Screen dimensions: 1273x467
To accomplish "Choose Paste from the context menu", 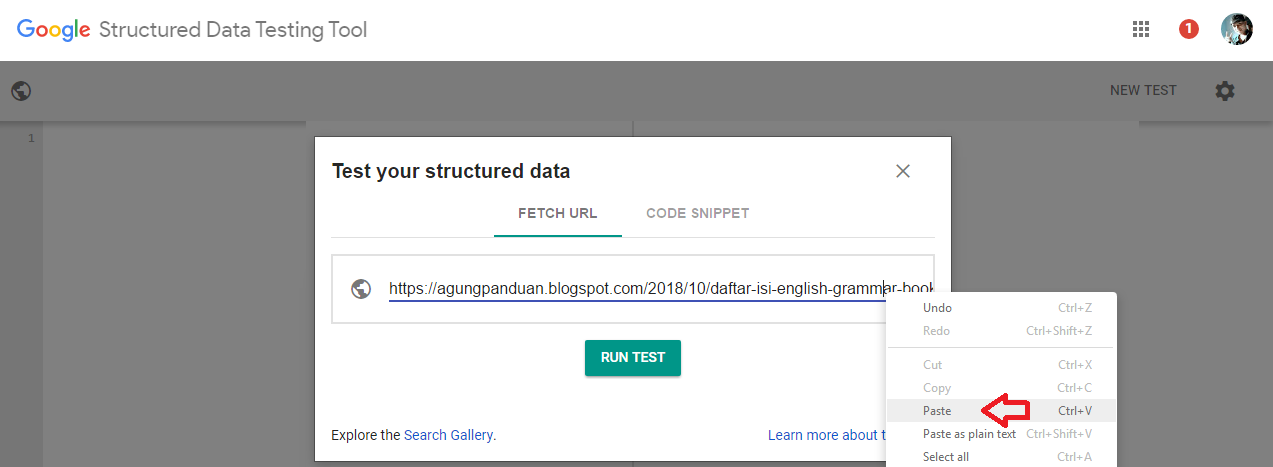I will (938, 411).
